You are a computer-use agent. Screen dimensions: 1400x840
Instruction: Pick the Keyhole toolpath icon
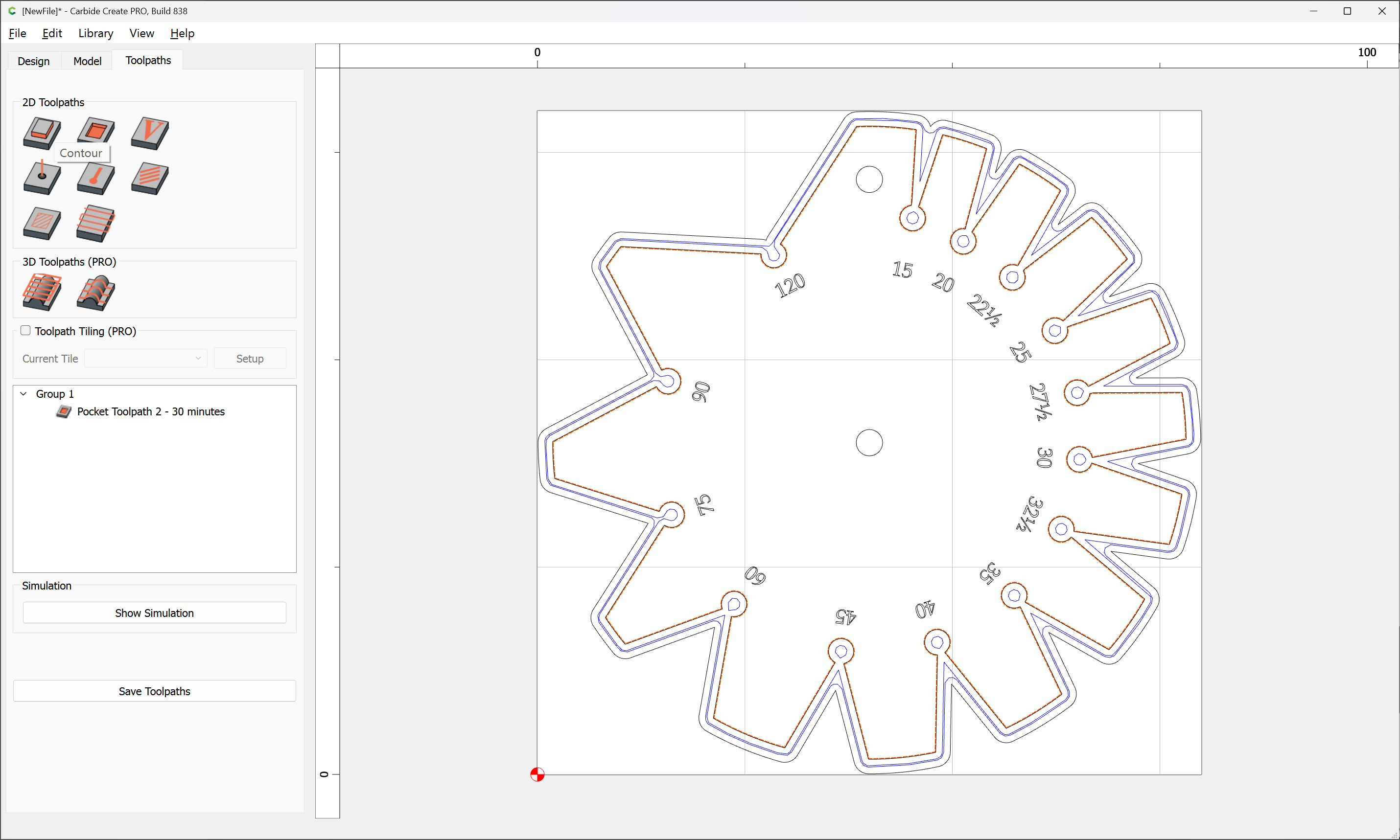click(x=96, y=178)
